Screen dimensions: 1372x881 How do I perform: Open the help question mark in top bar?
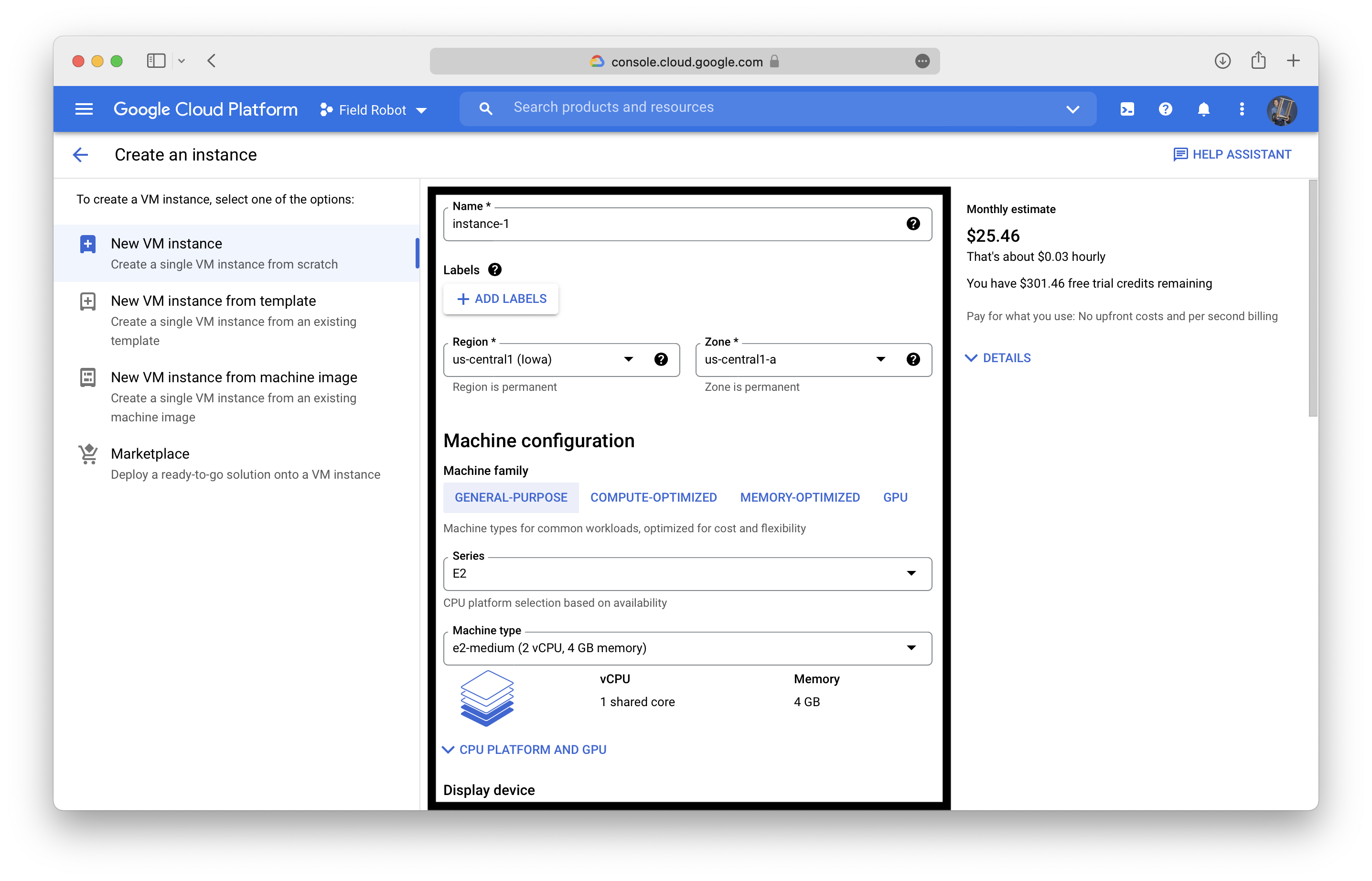click(x=1165, y=109)
